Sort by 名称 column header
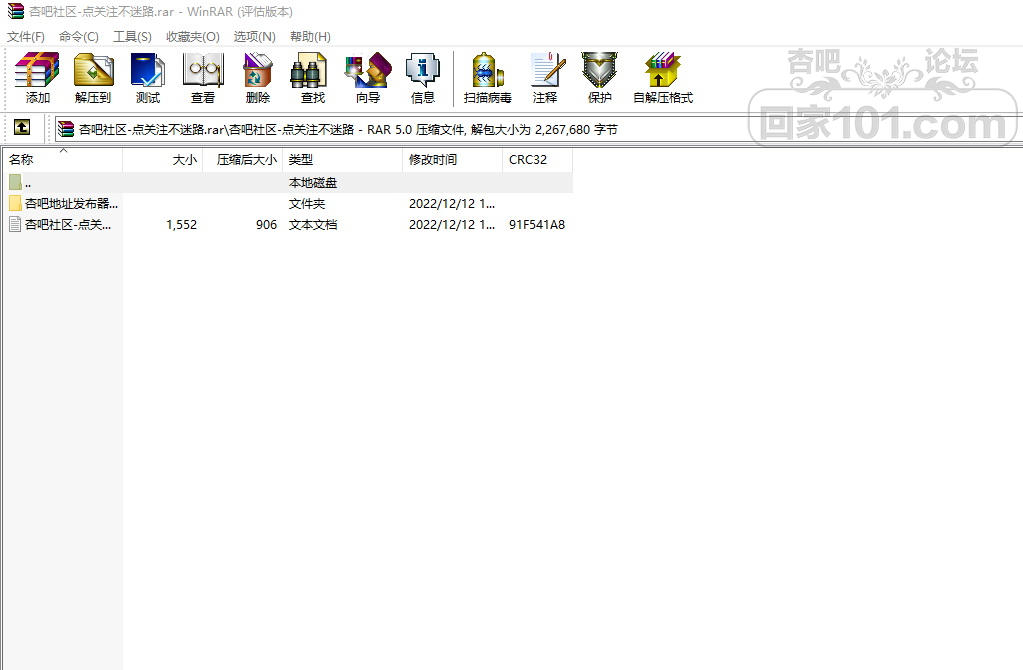 (x=63, y=160)
